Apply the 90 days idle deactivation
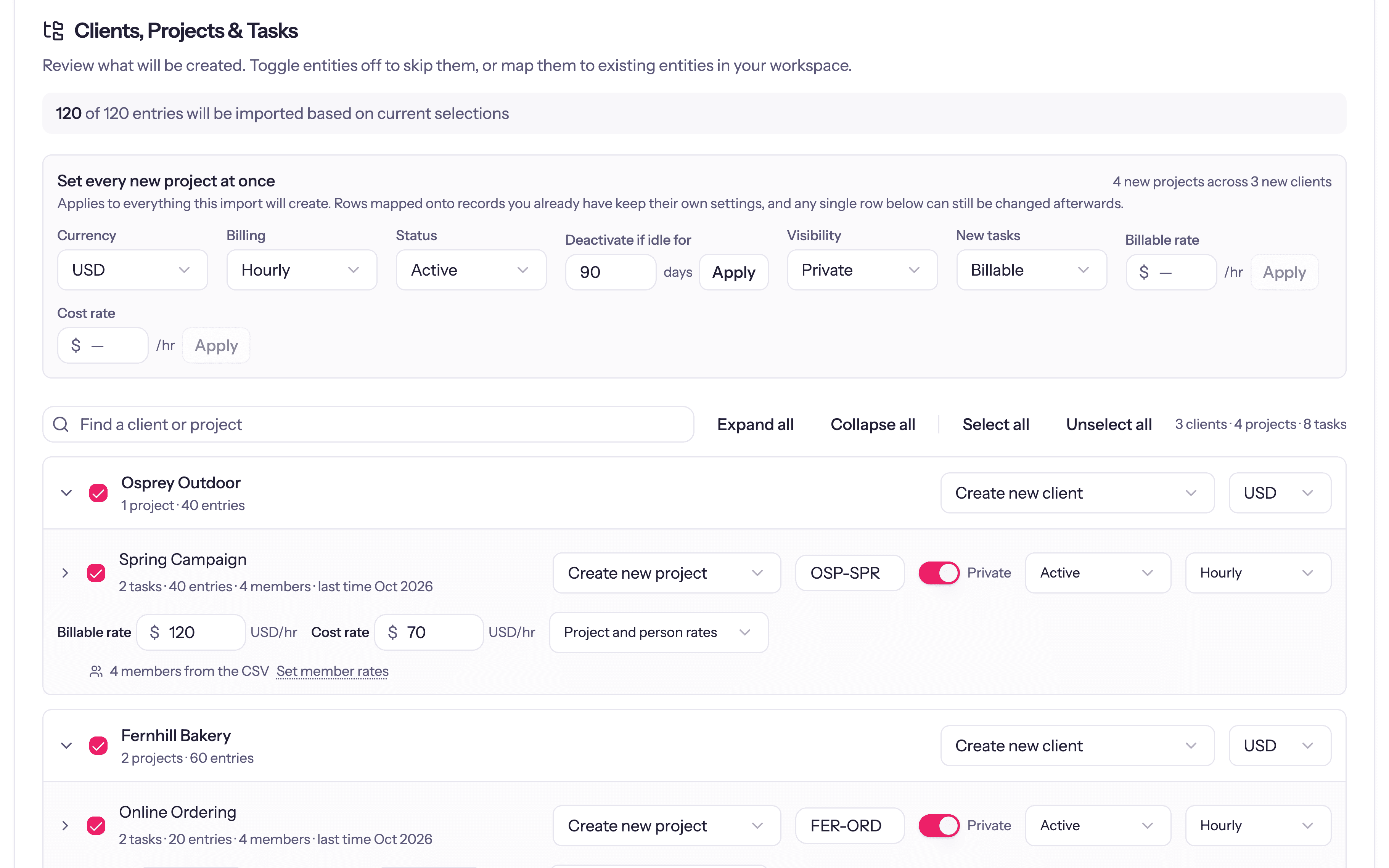Image resolution: width=1389 pixels, height=868 pixels. [x=733, y=272]
